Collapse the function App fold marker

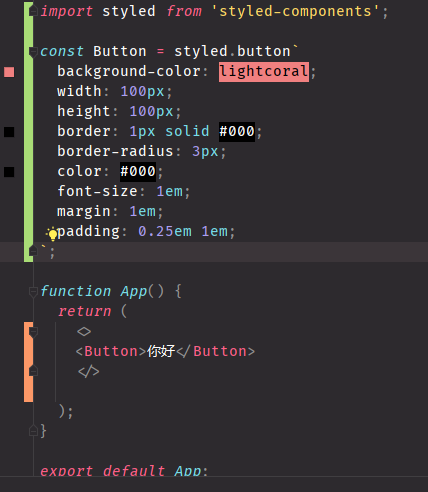(x=33, y=292)
